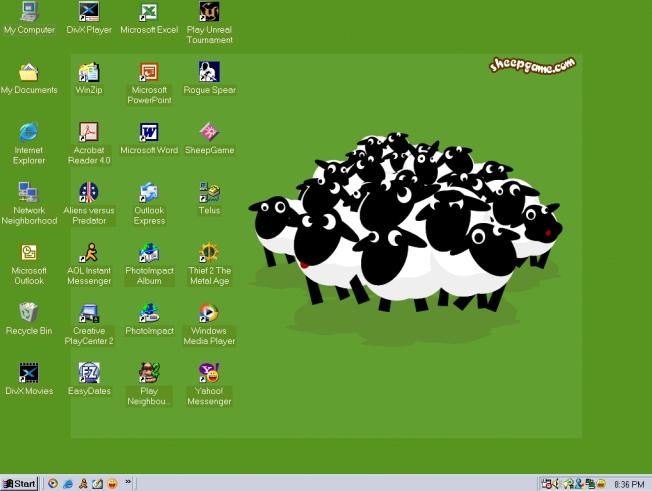This screenshot has width=652, height=491.
Task: Select the Microsoft Outlook desktop icon
Action: (29, 264)
